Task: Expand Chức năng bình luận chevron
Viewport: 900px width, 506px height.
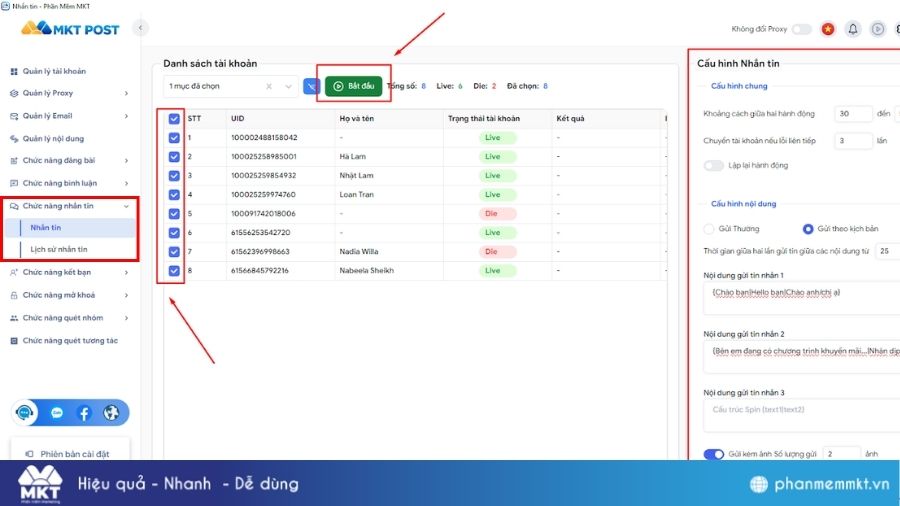Action: point(126,184)
